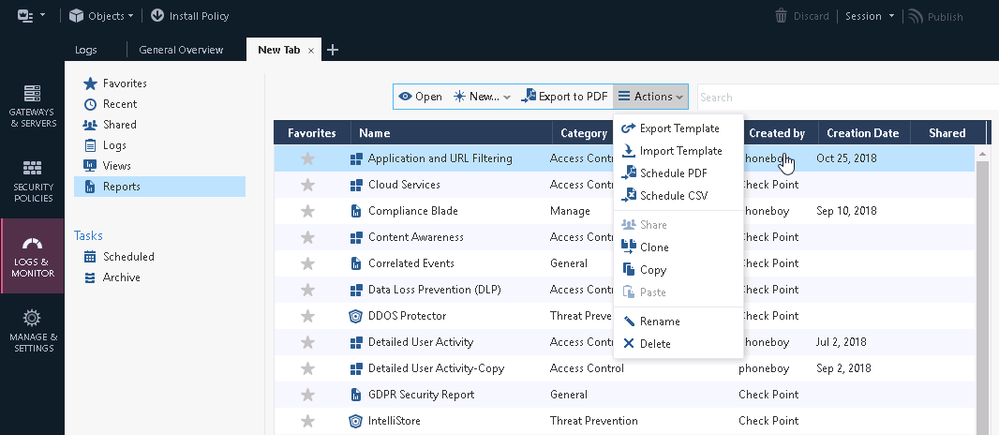Click the DDOS Protector shield icon
This screenshot has height=435, width=999.
point(356,316)
